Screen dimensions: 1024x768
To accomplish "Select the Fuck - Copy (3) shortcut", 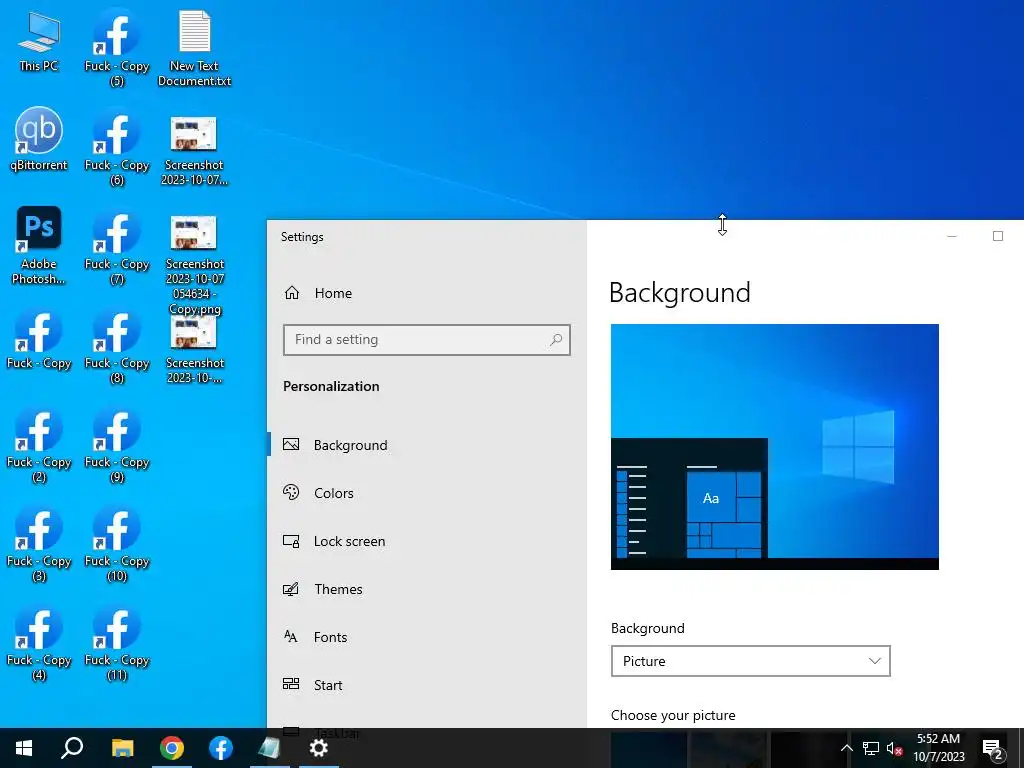I will click(39, 544).
